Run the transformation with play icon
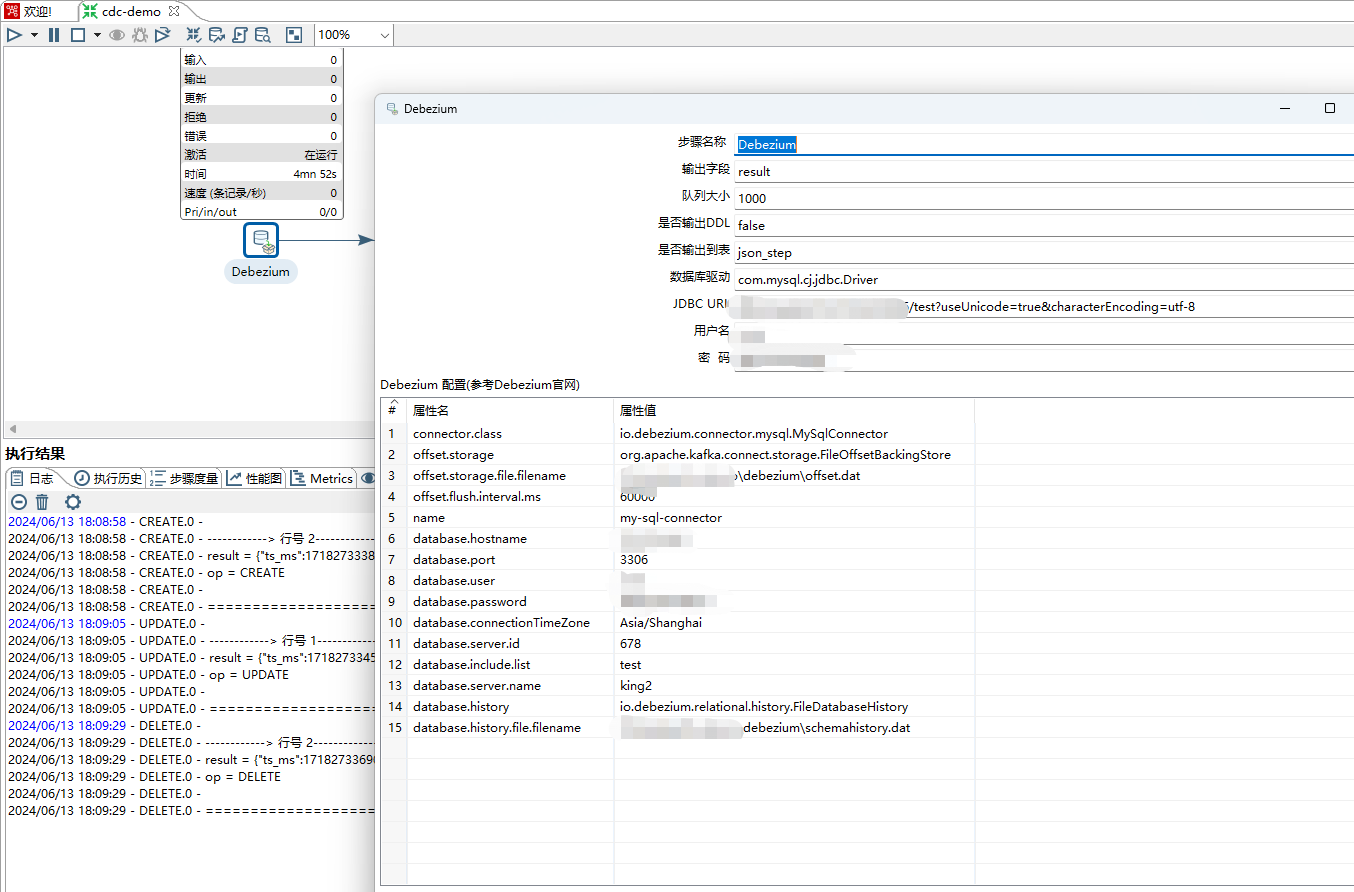 click(14, 35)
